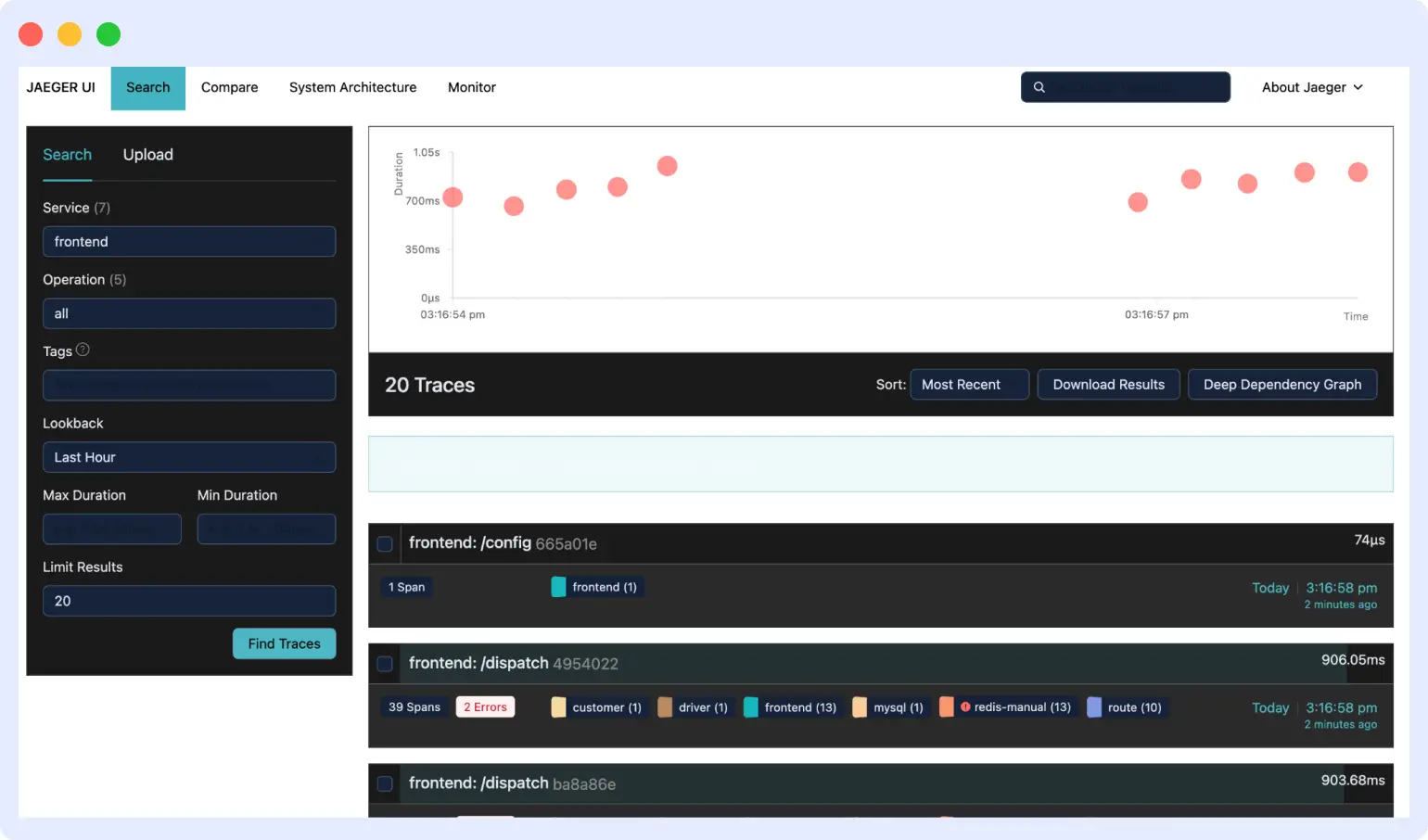Open trace frontend: /dispatch ba8a86e

coord(512,783)
